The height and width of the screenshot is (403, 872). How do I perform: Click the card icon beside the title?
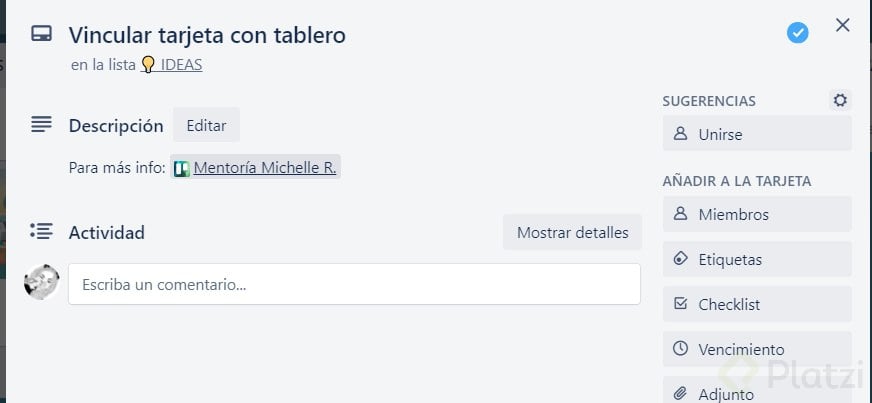coord(41,34)
